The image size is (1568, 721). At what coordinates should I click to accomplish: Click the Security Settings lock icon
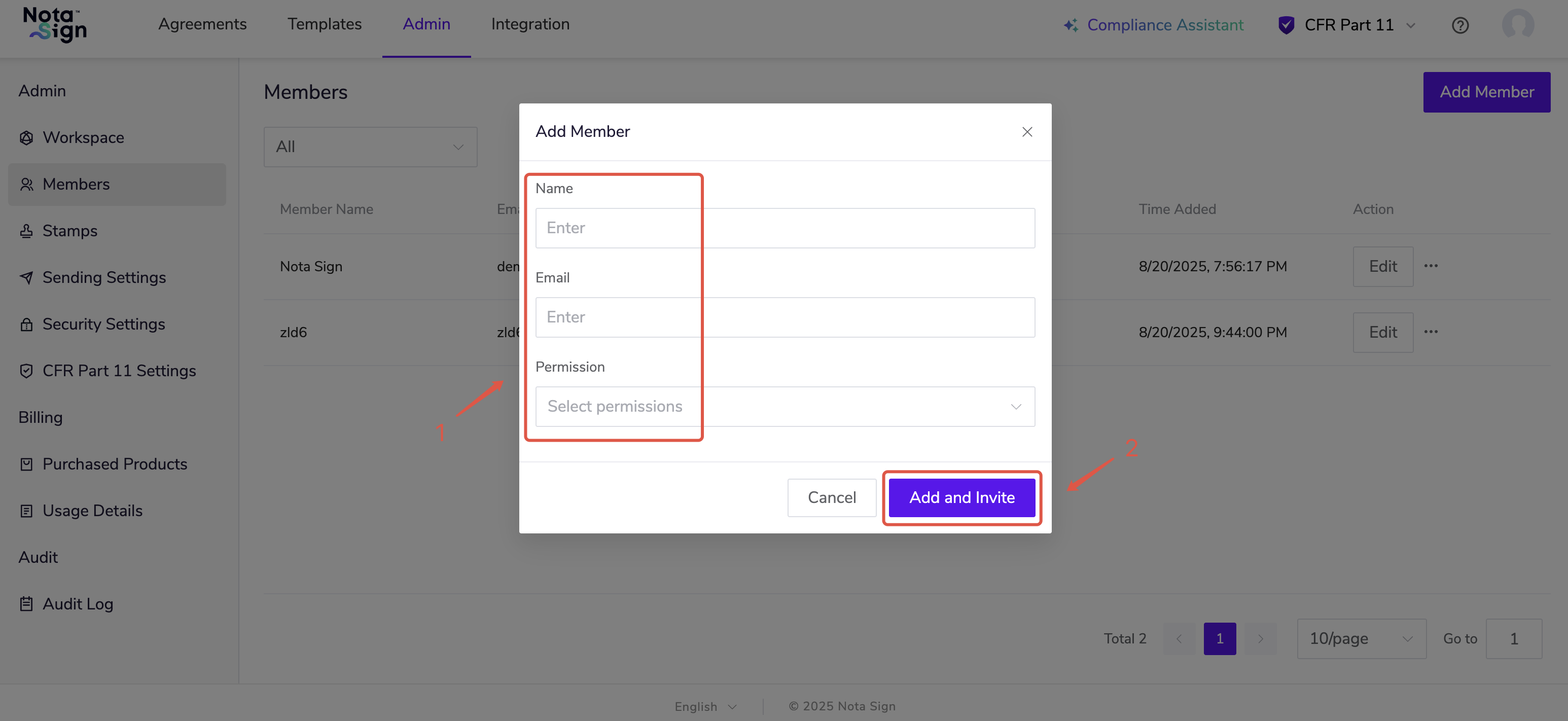point(26,325)
